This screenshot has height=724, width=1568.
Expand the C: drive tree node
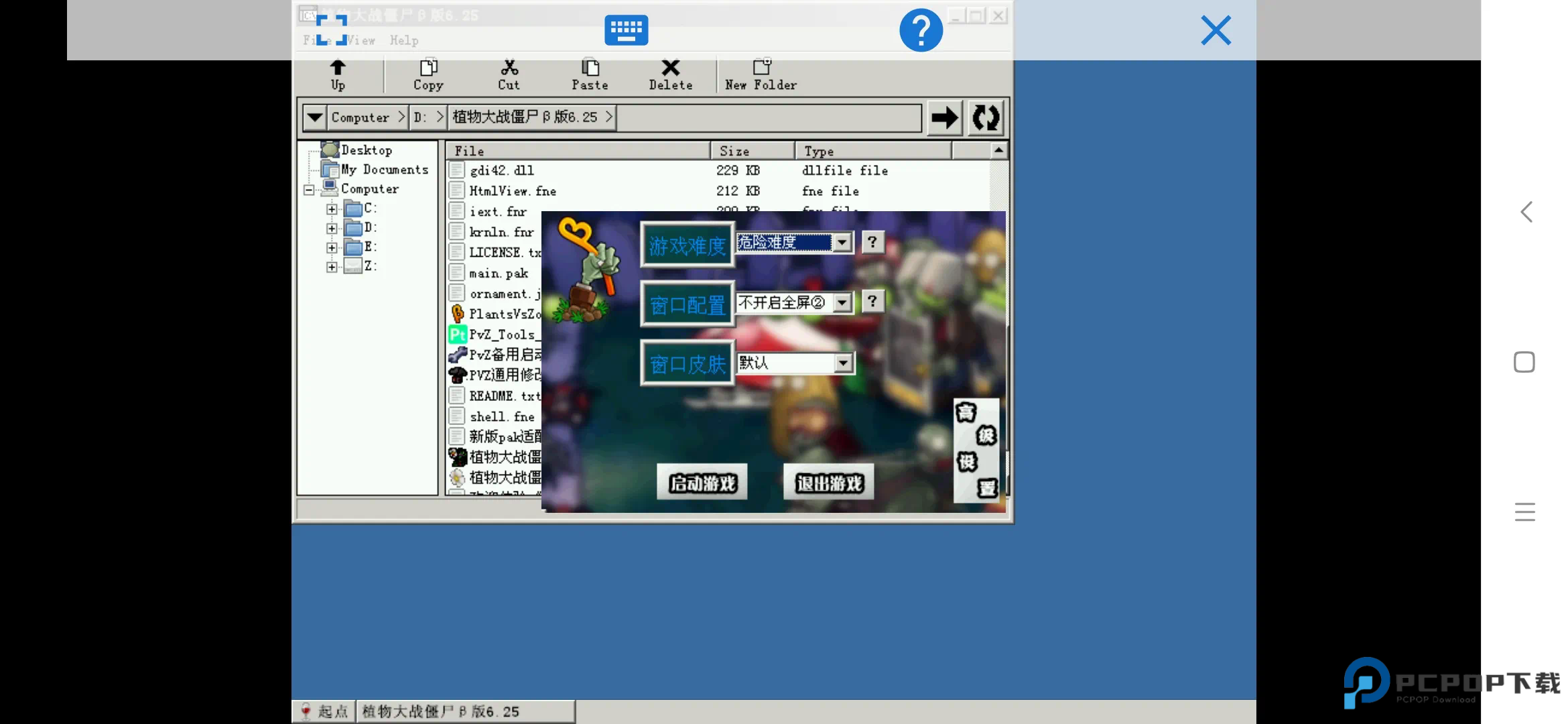pyautogui.click(x=332, y=209)
